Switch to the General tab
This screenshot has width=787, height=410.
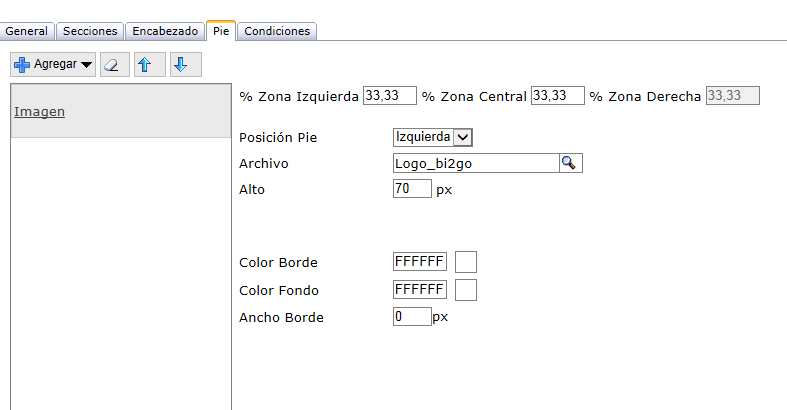26,31
